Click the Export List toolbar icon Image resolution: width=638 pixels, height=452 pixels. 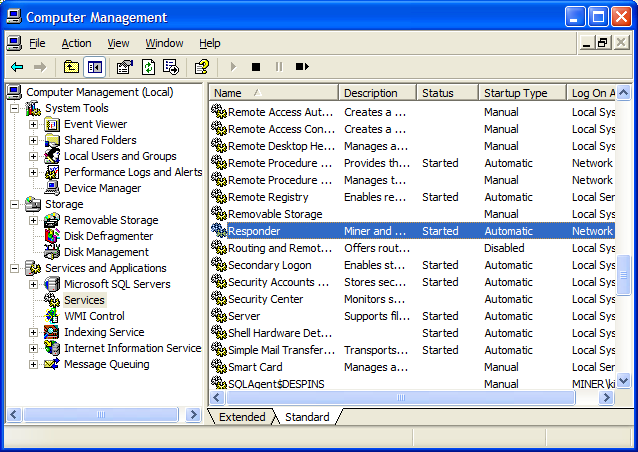click(171, 67)
